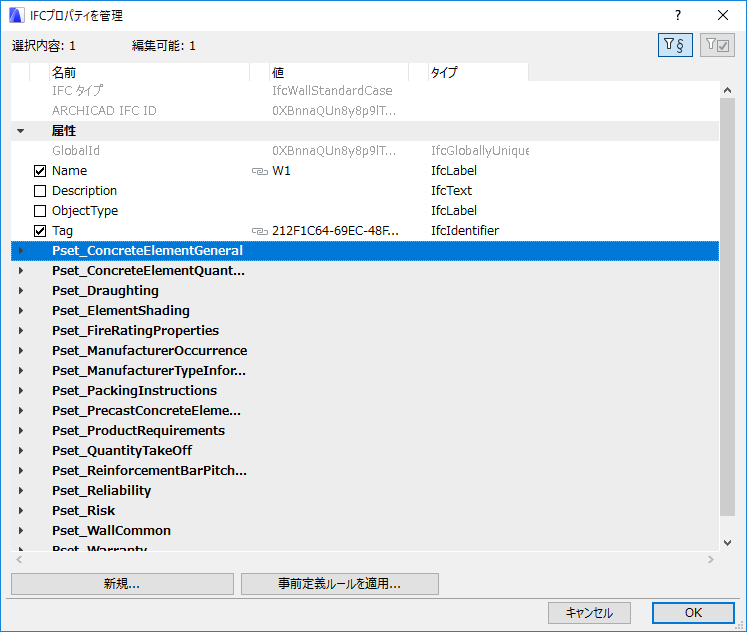Expand Pset_Reliability
This screenshot has height=632, width=747.
point(20,491)
